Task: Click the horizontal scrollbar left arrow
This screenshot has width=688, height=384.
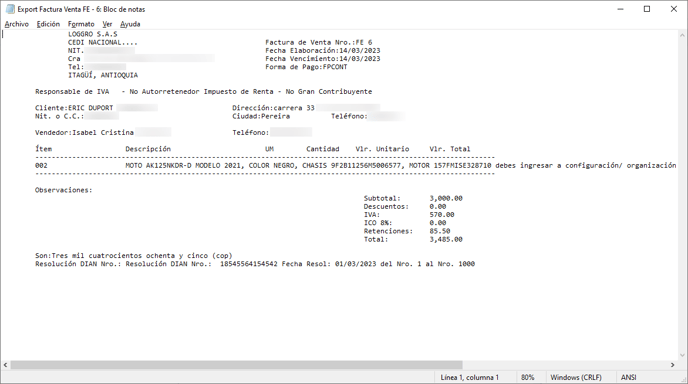Action: coord(5,365)
